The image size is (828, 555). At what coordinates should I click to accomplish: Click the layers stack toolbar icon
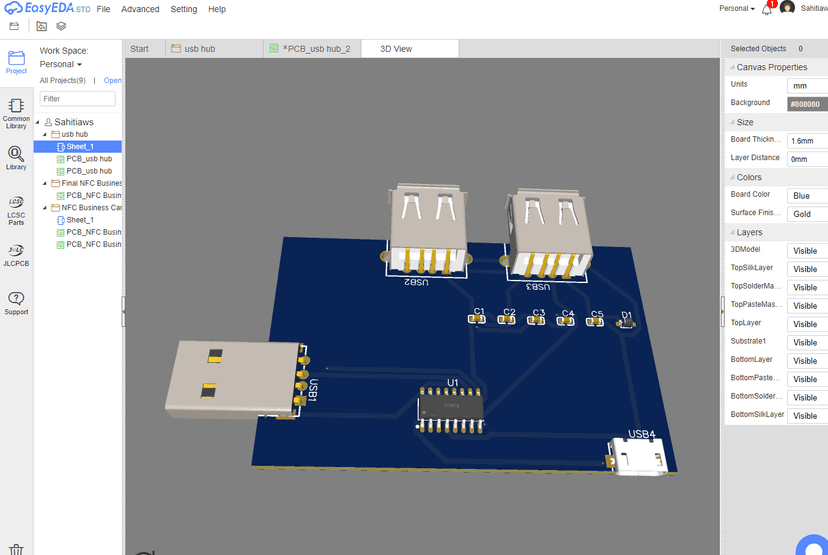(61, 26)
